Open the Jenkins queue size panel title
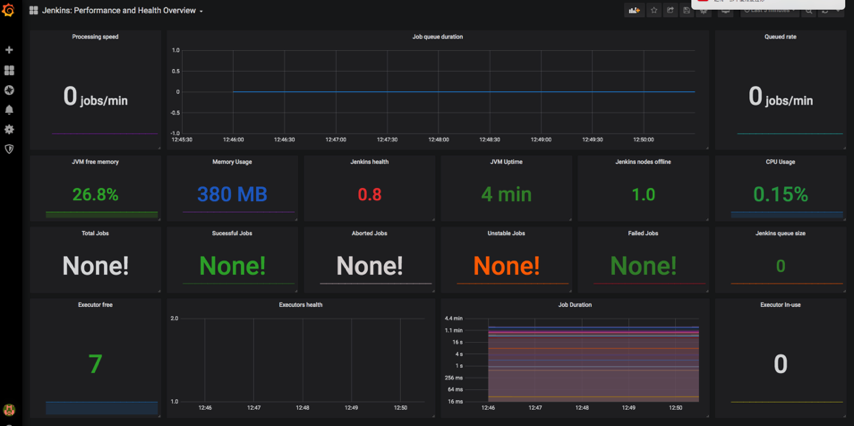854x426 pixels. (780, 233)
